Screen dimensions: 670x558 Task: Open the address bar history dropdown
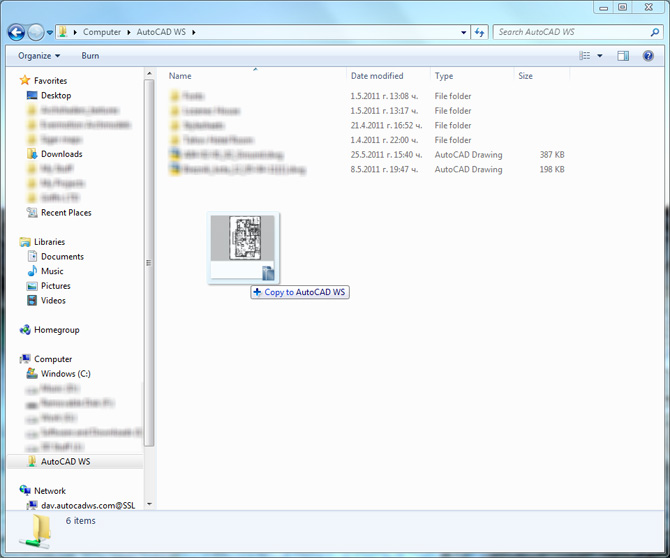[464, 32]
